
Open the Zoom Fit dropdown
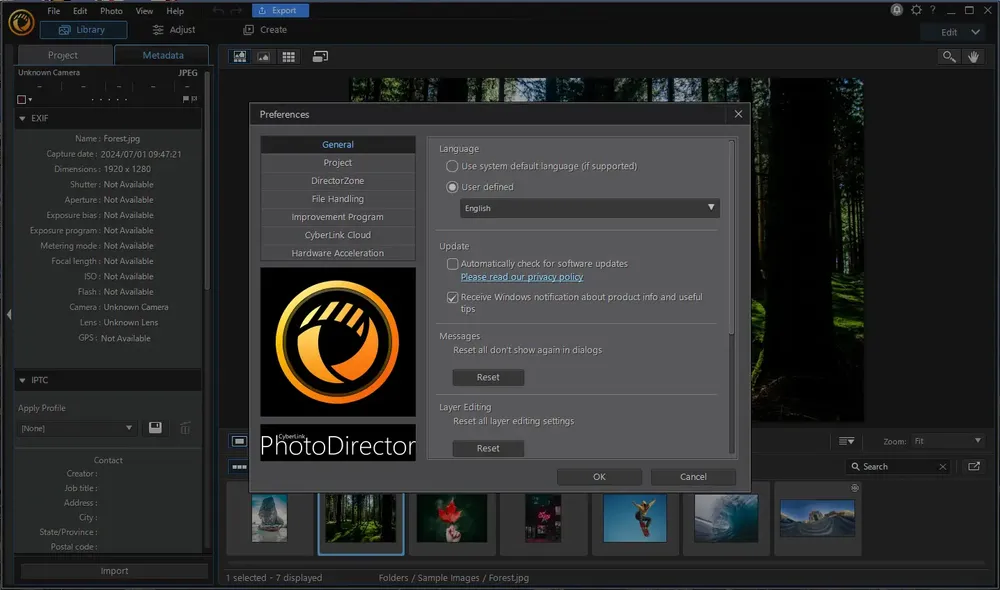click(x=947, y=441)
